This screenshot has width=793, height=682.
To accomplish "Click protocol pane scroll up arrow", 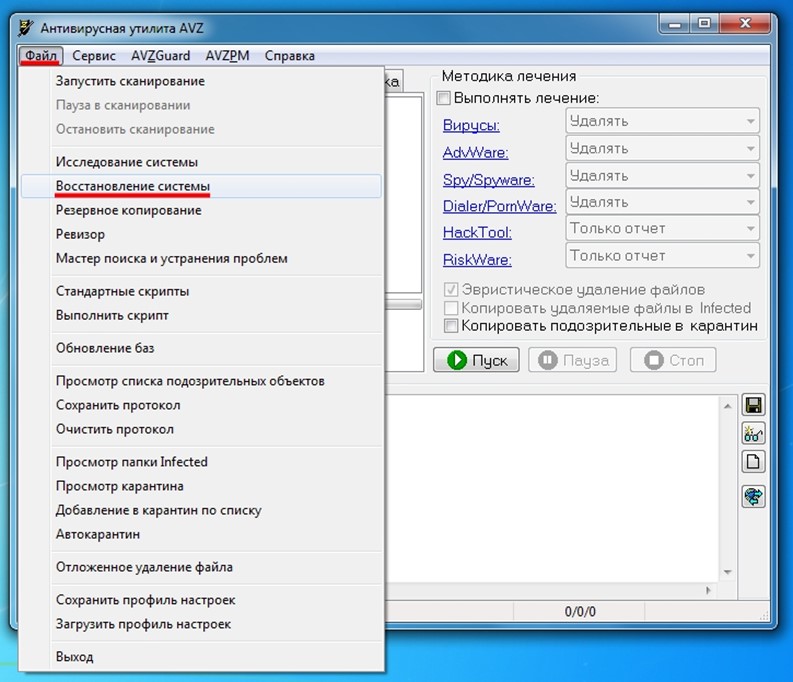I will 727,406.
